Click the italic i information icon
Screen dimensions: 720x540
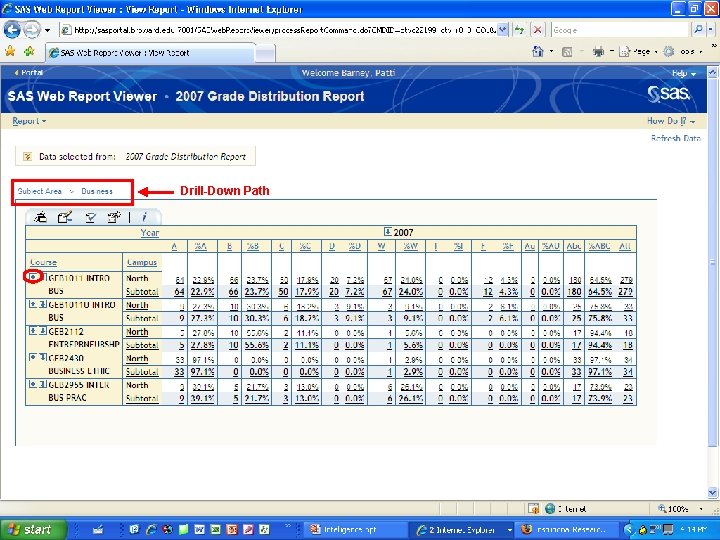click(144, 217)
